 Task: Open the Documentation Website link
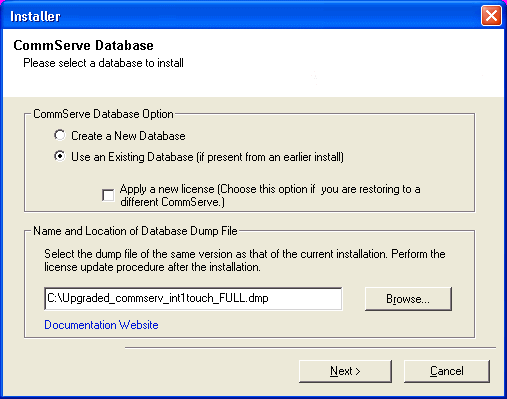101,325
